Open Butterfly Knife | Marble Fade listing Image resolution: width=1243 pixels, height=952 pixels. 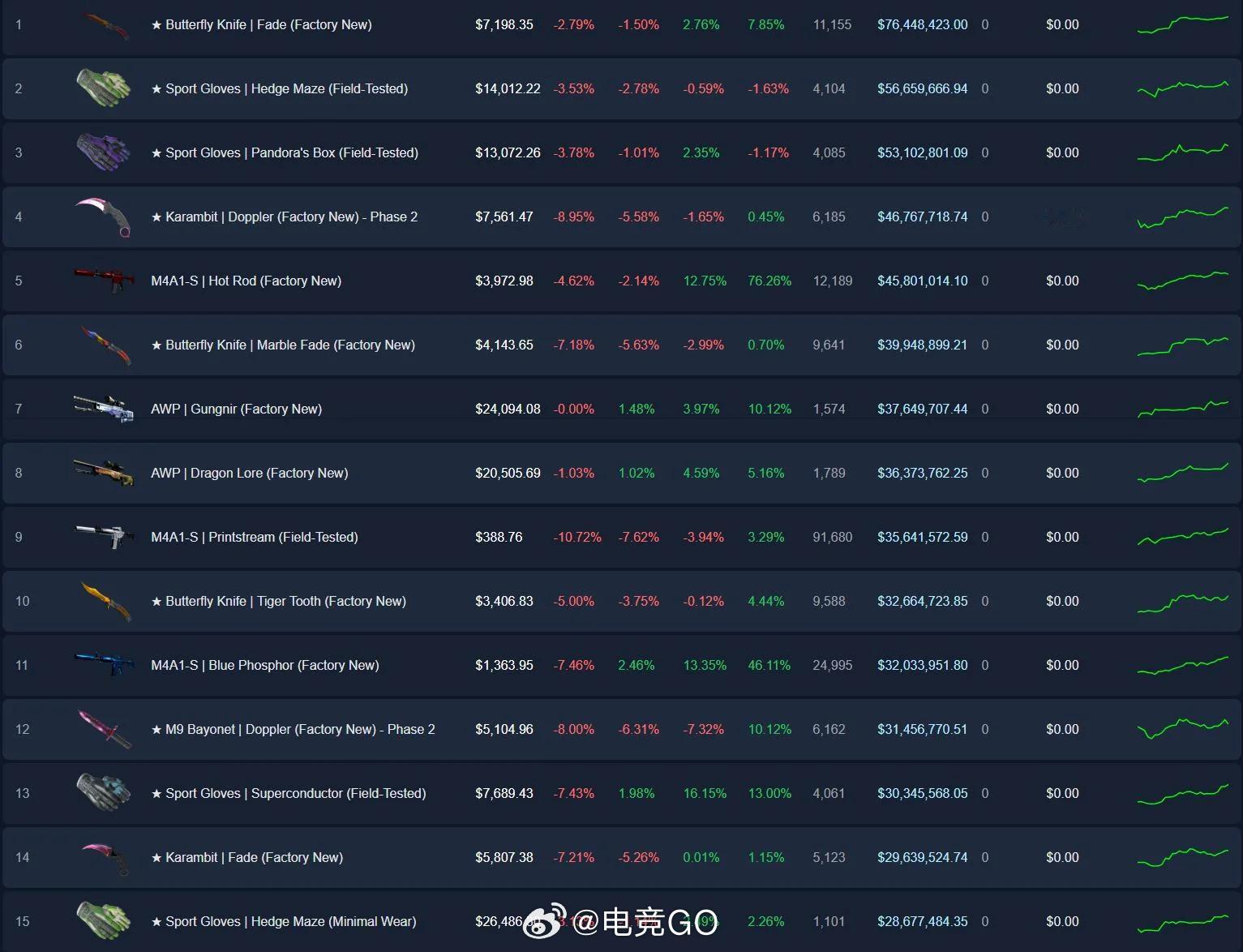[283, 345]
